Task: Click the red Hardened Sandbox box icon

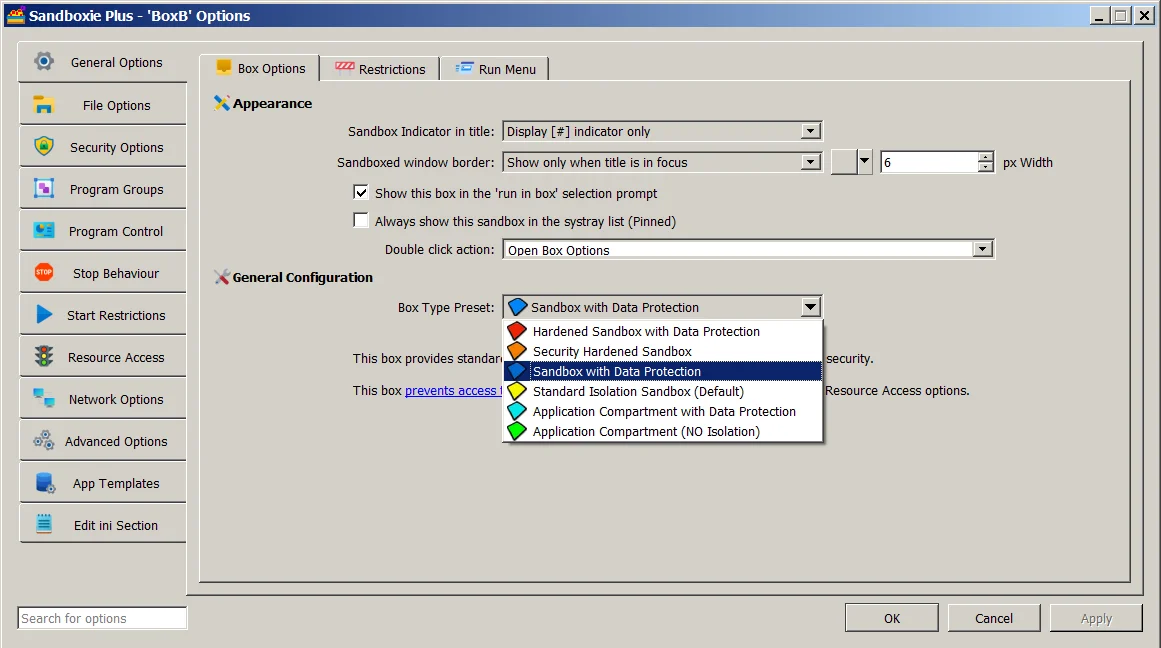Action: click(x=517, y=330)
